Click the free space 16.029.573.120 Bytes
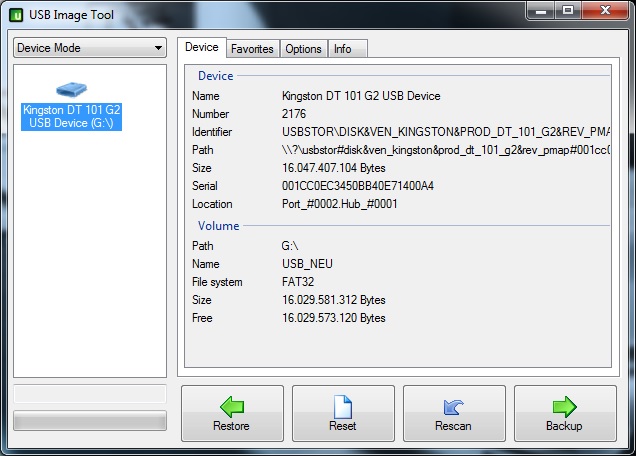The image size is (636, 456). pos(333,318)
